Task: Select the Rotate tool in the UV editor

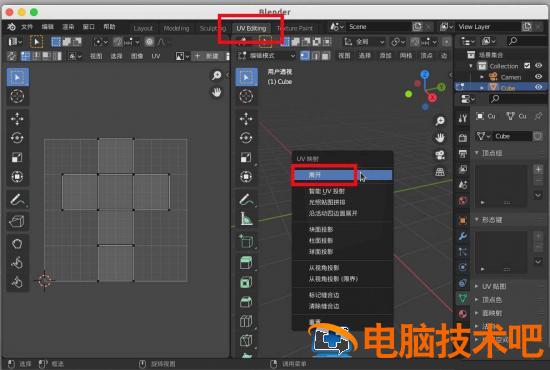Action: point(17,138)
